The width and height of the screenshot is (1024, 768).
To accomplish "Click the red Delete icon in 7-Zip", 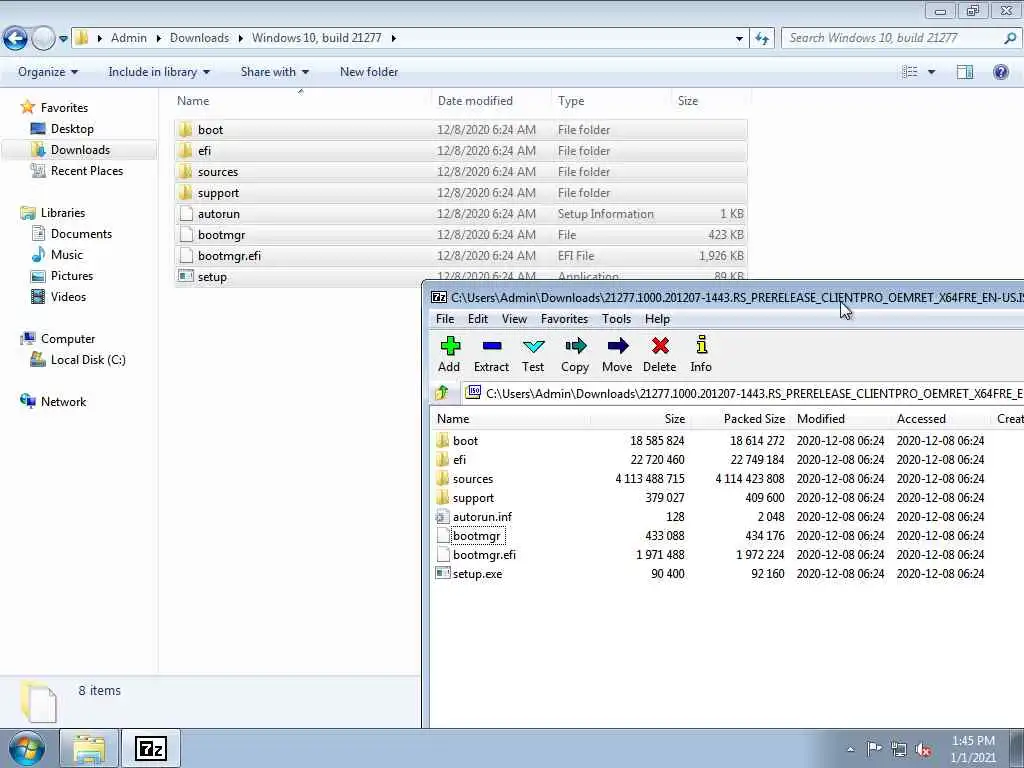I will [660, 355].
